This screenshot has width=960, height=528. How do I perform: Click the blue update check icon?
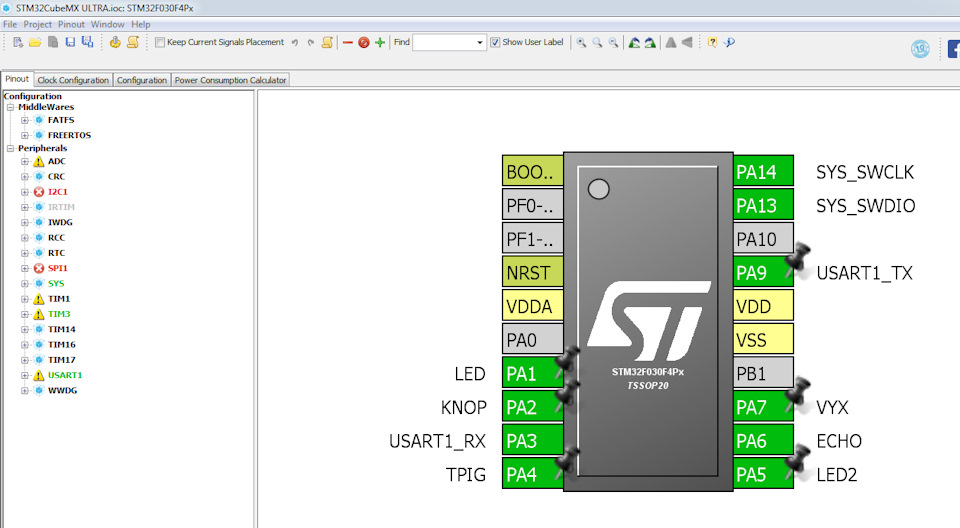point(729,42)
